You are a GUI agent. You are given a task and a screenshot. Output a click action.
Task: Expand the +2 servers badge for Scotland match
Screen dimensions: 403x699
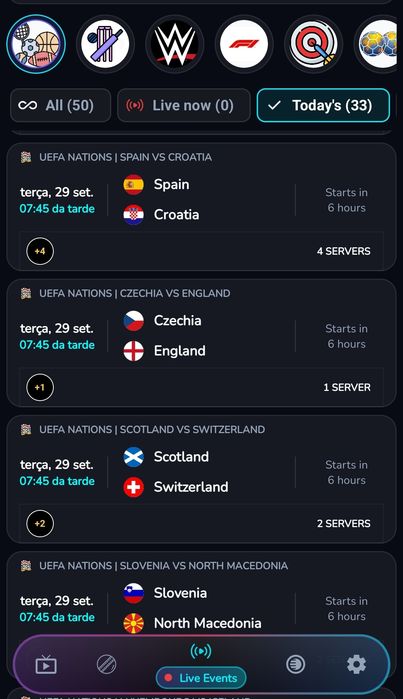(x=40, y=523)
